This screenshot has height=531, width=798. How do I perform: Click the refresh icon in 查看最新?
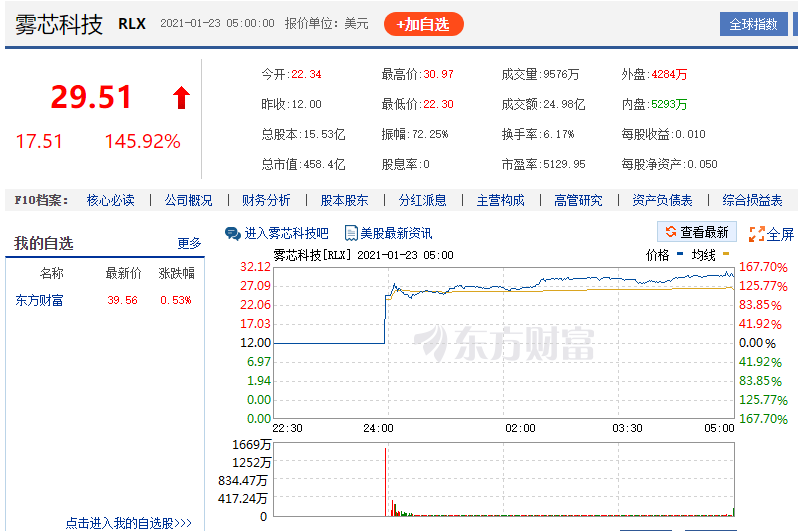671,232
